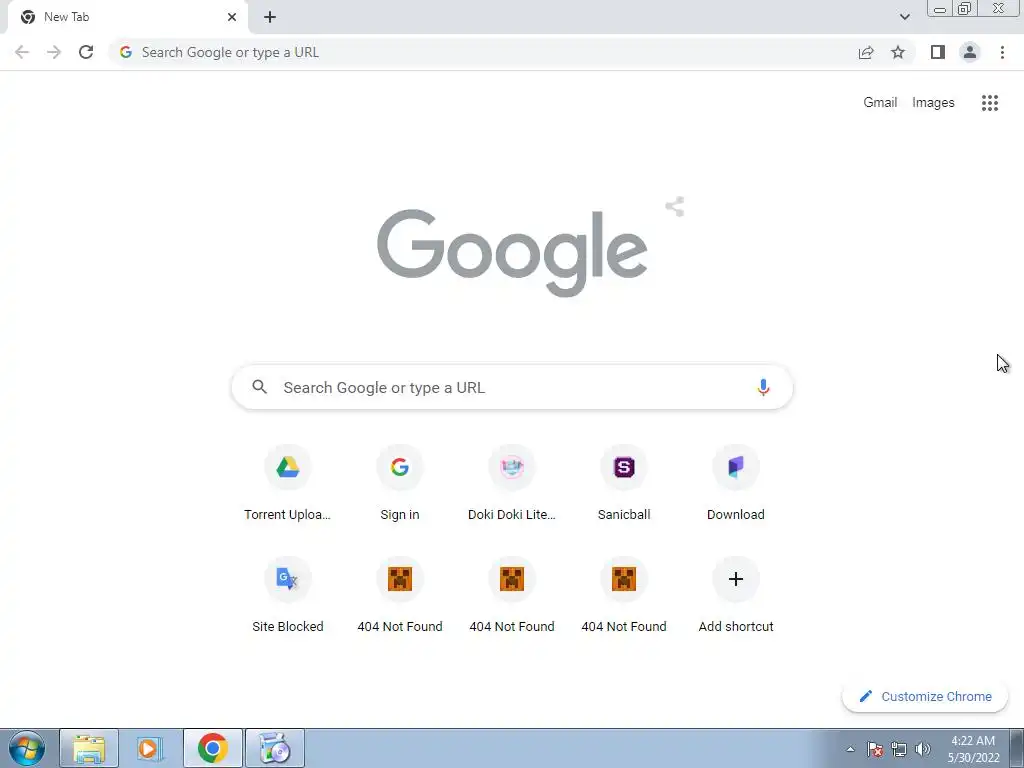
Task: Open the side panel icon
Action: tap(938, 52)
